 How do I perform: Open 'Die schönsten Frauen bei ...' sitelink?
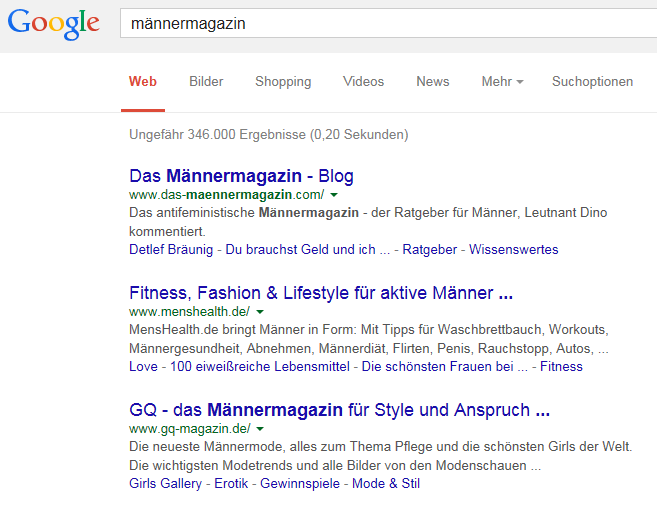coord(445,367)
